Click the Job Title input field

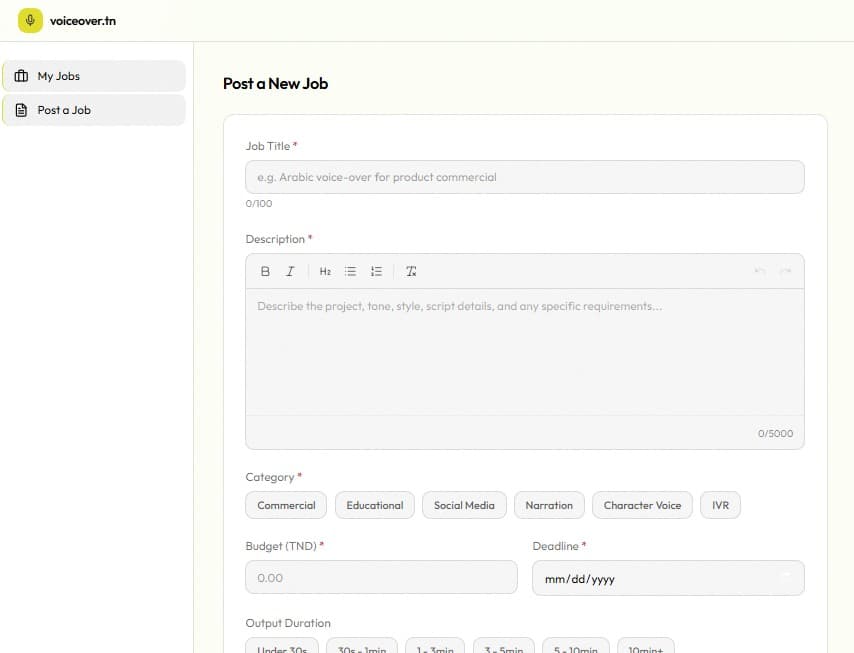pyautogui.click(x=524, y=177)
